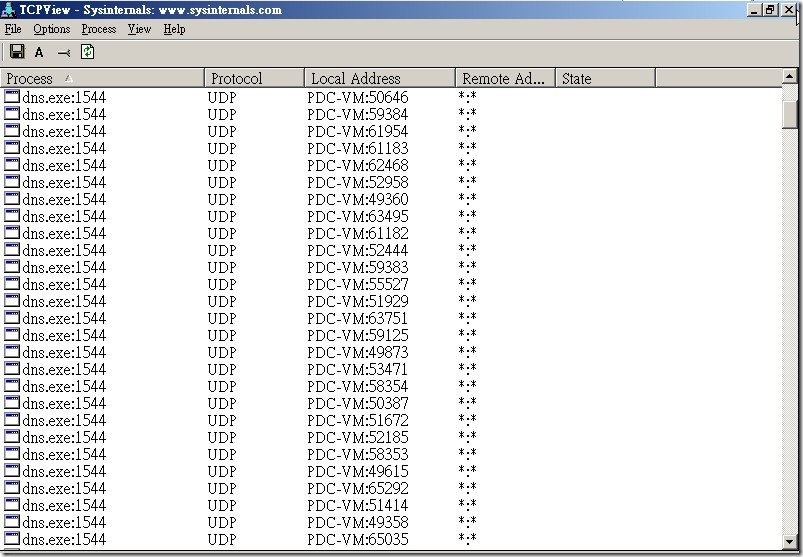This screenshot has width=803, height=557.
Task: Toggle show unconnected endpoints toolbar icon
Action: click(x=64, y=52)
